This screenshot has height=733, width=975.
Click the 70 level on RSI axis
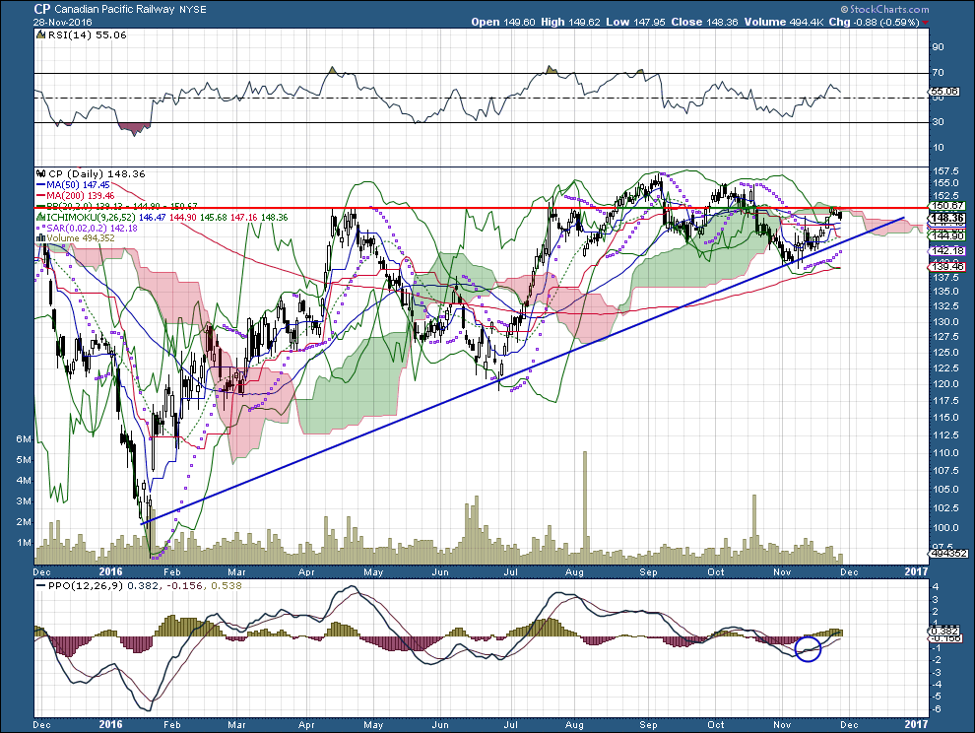tap(937, 73)
